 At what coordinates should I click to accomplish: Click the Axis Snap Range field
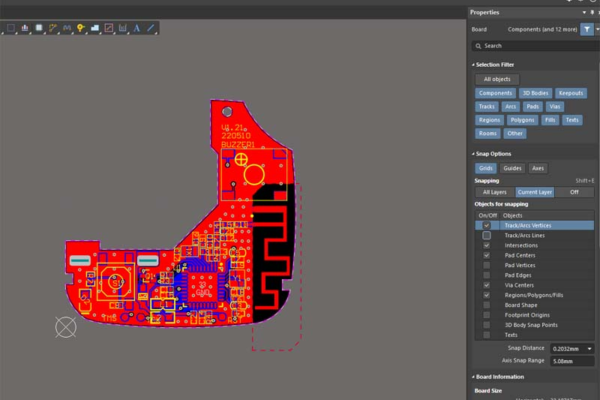(573, 361)
